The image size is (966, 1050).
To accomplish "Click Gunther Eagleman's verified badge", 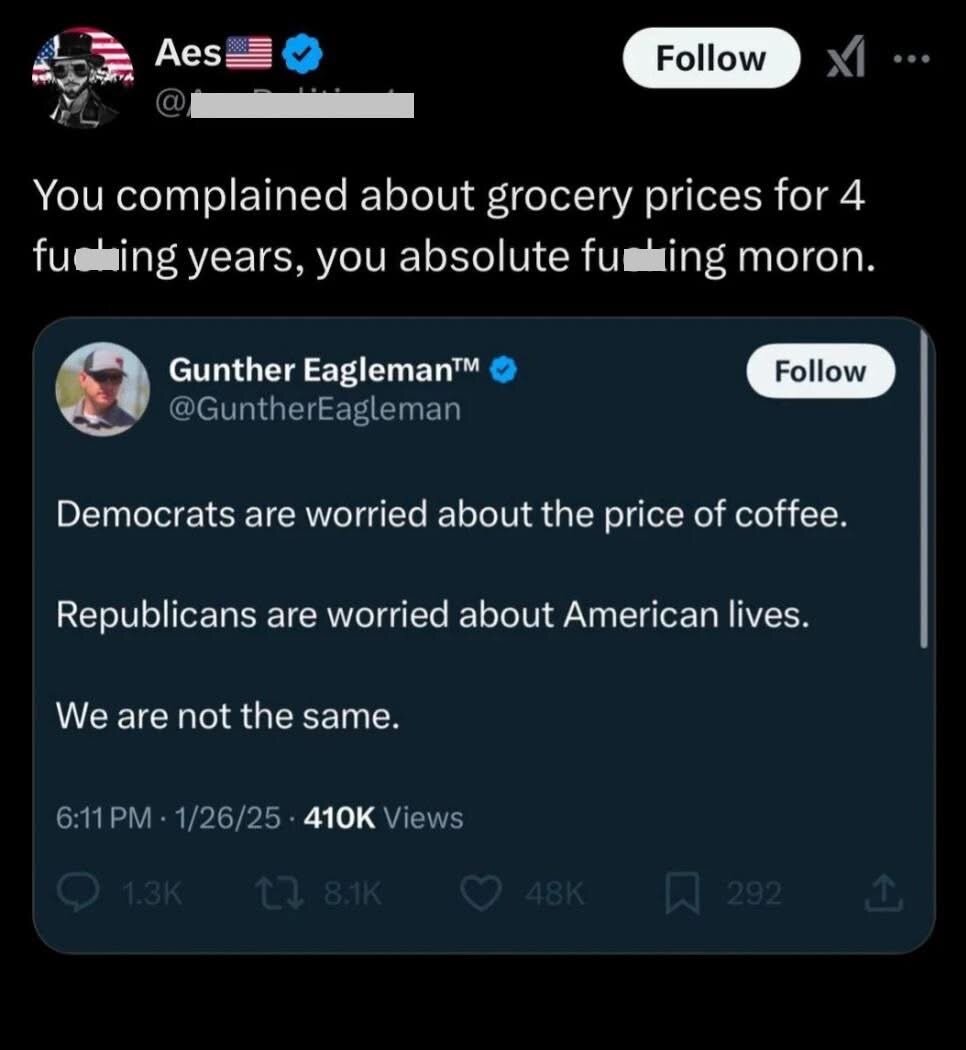I will (506, 371).
